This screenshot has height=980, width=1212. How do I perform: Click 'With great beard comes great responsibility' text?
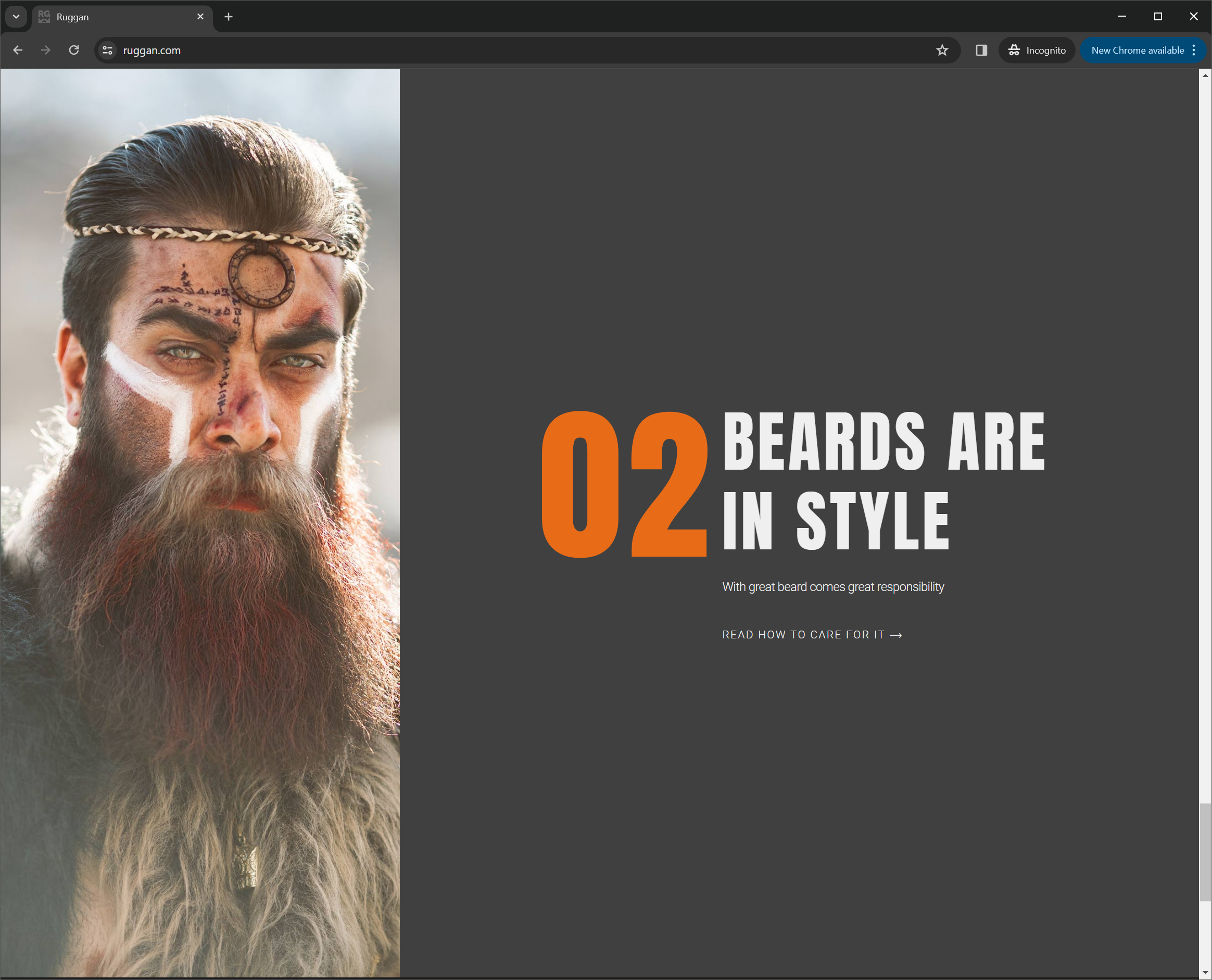pos(833,586)
